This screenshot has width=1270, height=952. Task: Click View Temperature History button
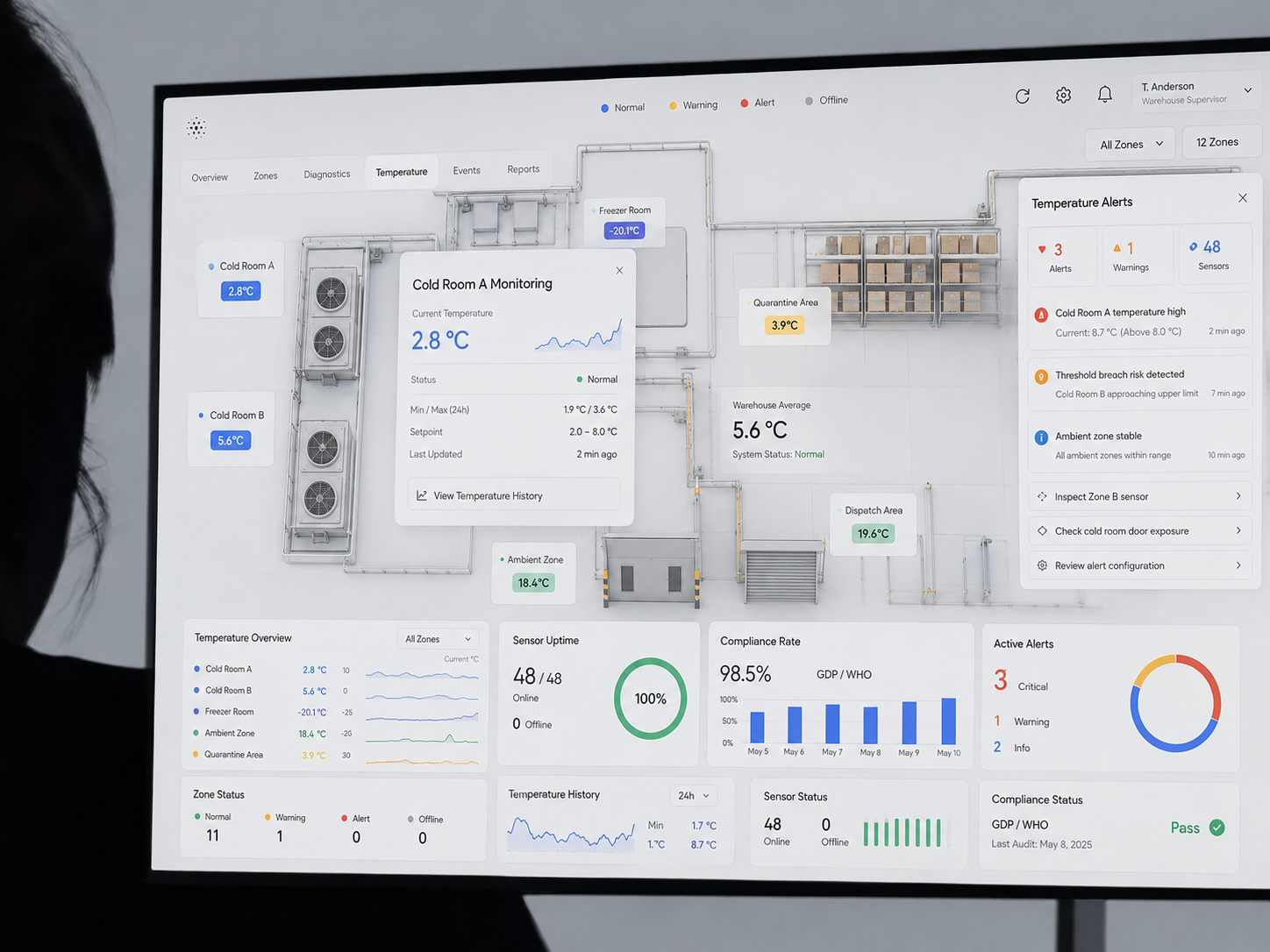click(x=514, y=495)
